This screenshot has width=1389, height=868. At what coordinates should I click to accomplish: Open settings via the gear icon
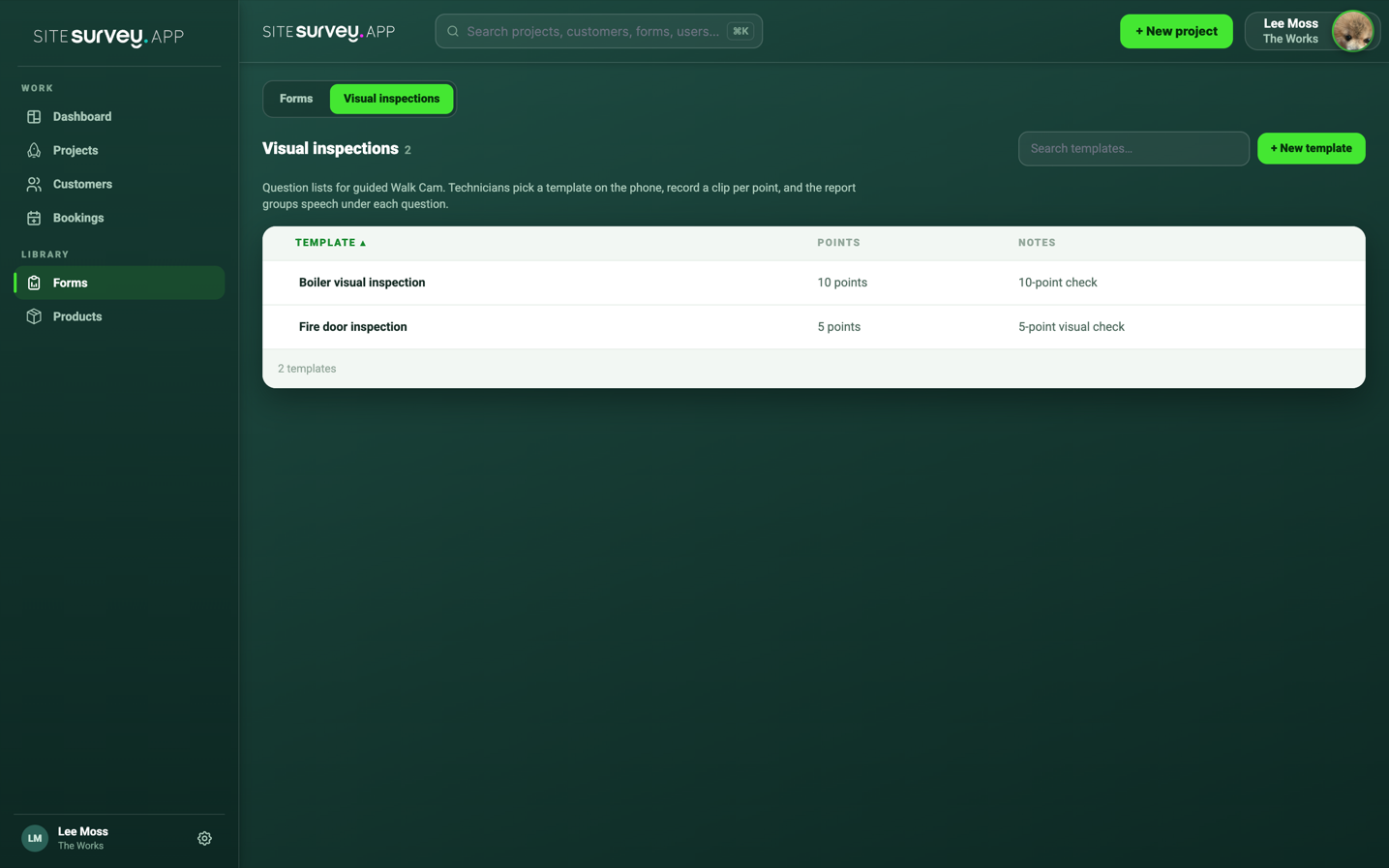coord(204,838)
